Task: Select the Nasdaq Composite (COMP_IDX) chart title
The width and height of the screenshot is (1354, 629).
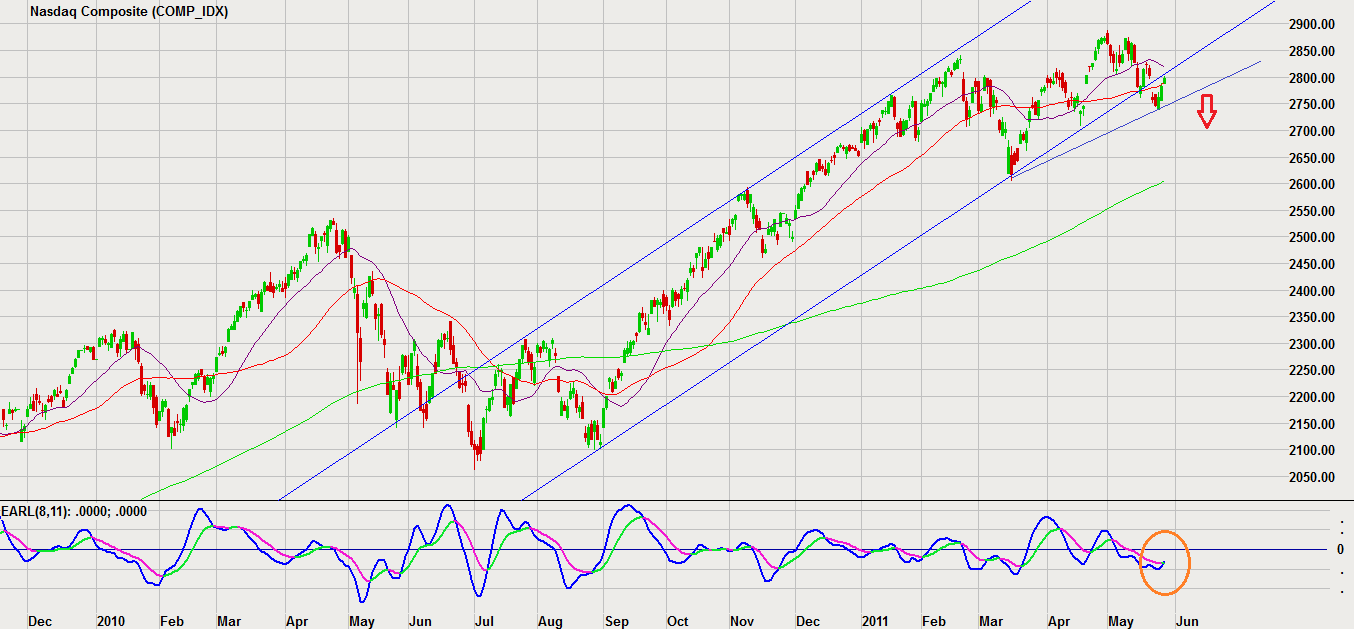Action: (129, 13)
